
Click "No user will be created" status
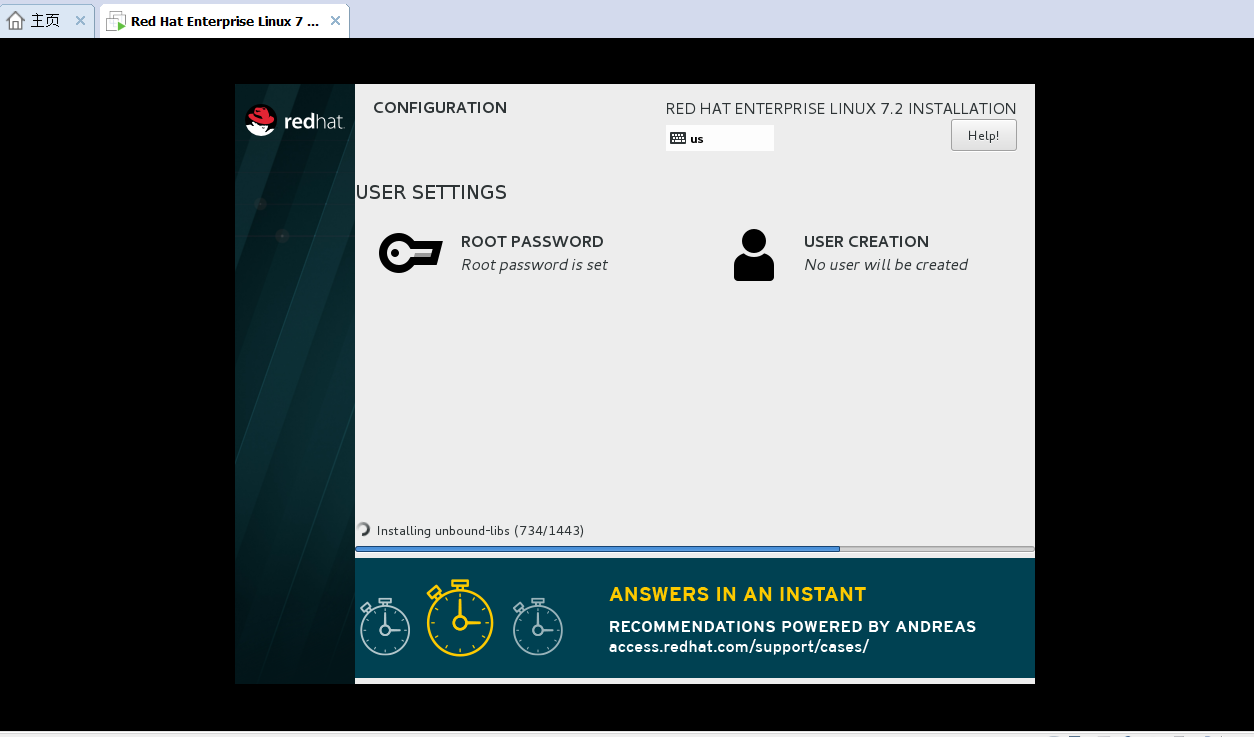[886, 265]
